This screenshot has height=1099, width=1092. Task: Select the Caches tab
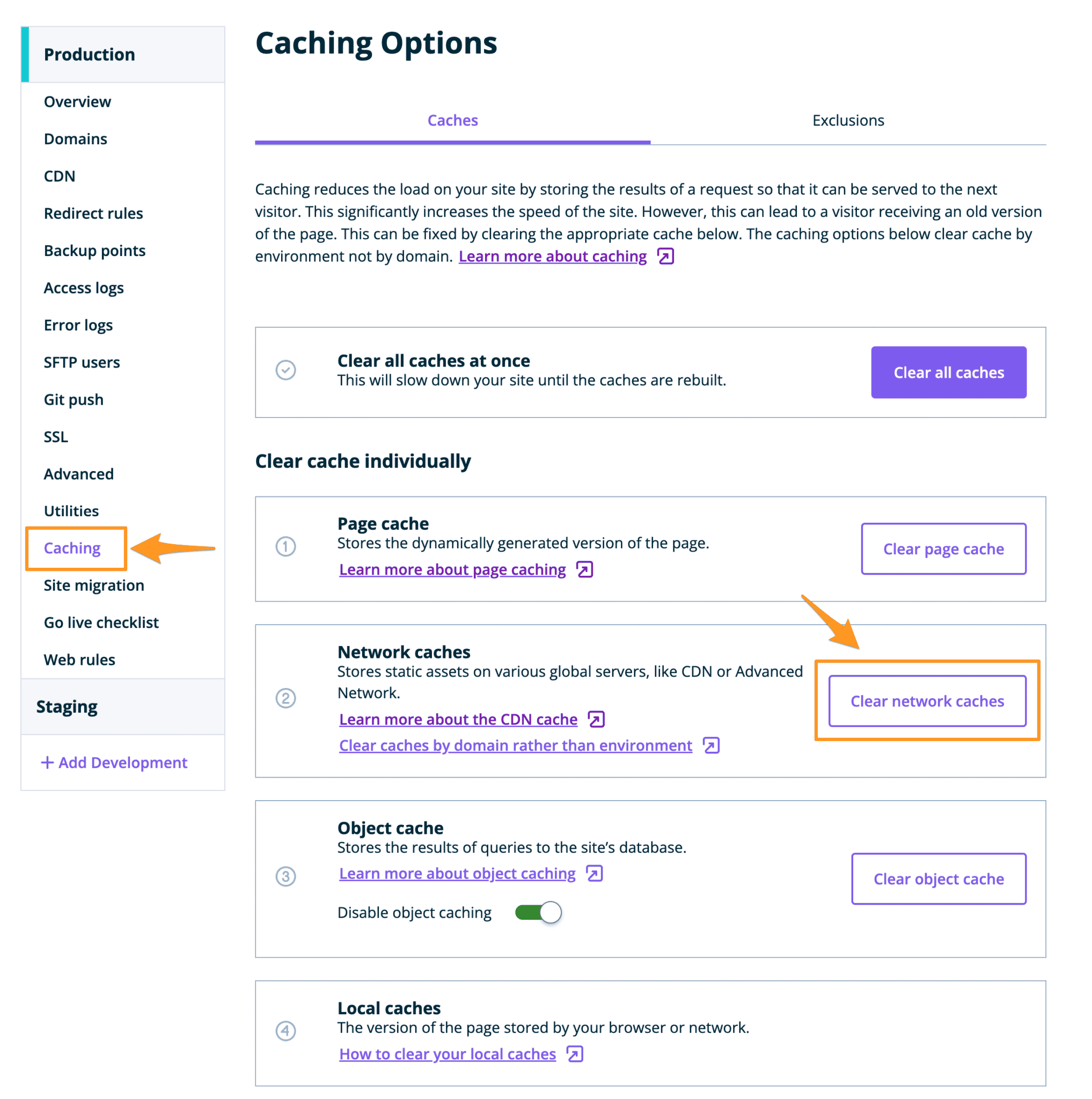452,120
